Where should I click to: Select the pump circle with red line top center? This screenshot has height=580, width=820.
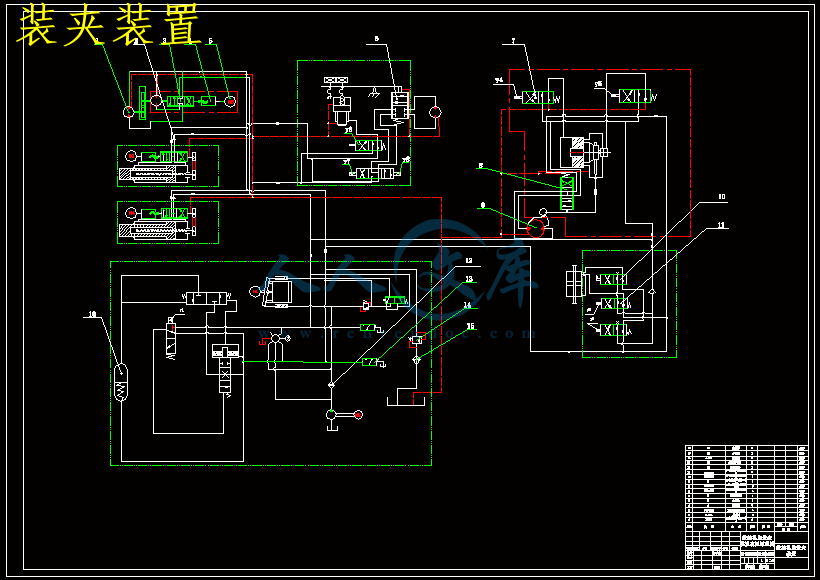point(435,112)
